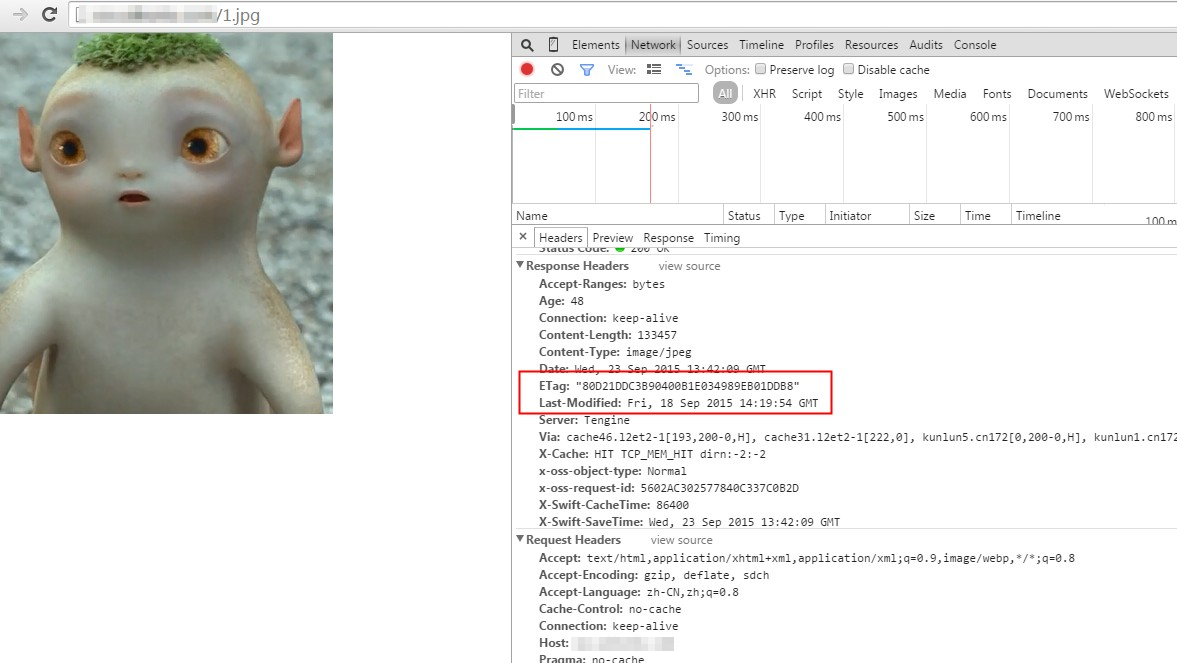The height and width of the screenshot is (663, 1177).
Task: Switch to the Preview detail tab
Action: [613, 237]
